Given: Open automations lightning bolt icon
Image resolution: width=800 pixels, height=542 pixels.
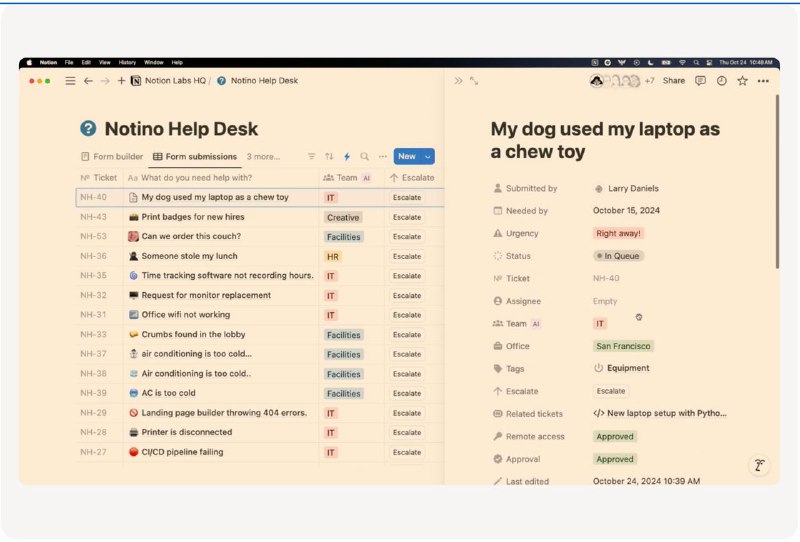Looking at the screenshot, I should pos(347,156).
